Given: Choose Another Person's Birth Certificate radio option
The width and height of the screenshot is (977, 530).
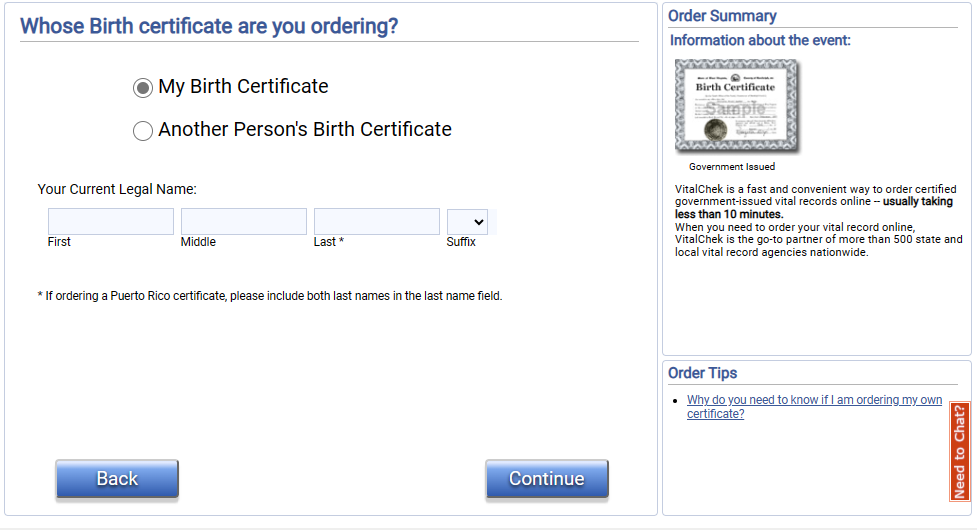Looking at the screenshot, I should pyautogui.click(x=143, y=130).
